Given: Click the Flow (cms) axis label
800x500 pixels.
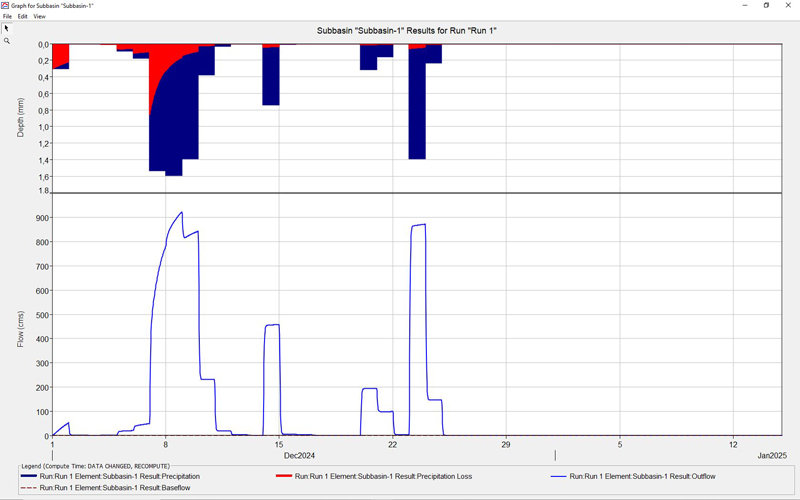Looking at the screenshot, I should (x=21, y=329).
